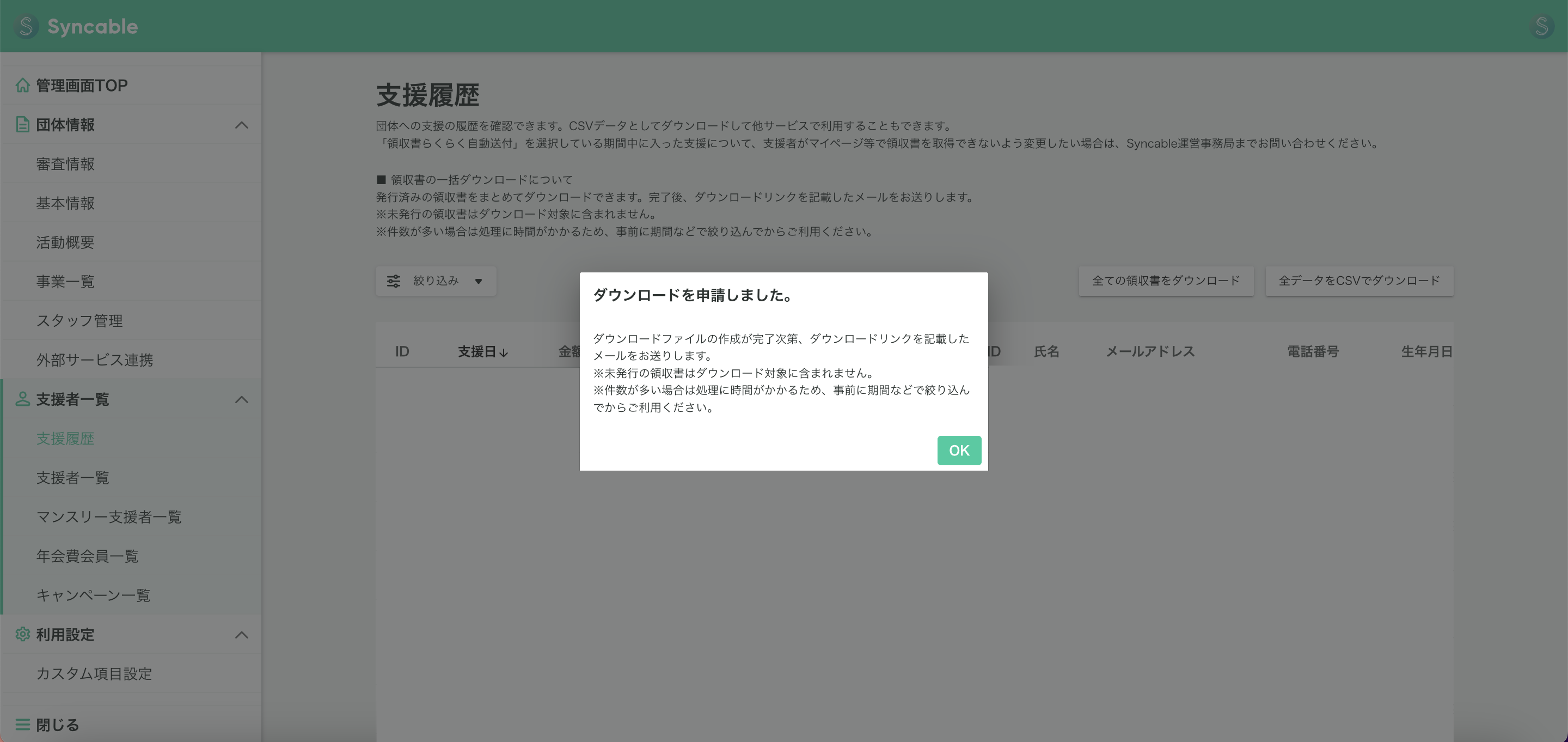The image size is (1568, 742).
Task: Open カスタム項目設定 under 利用設定
Action: [x=94, y=674]
